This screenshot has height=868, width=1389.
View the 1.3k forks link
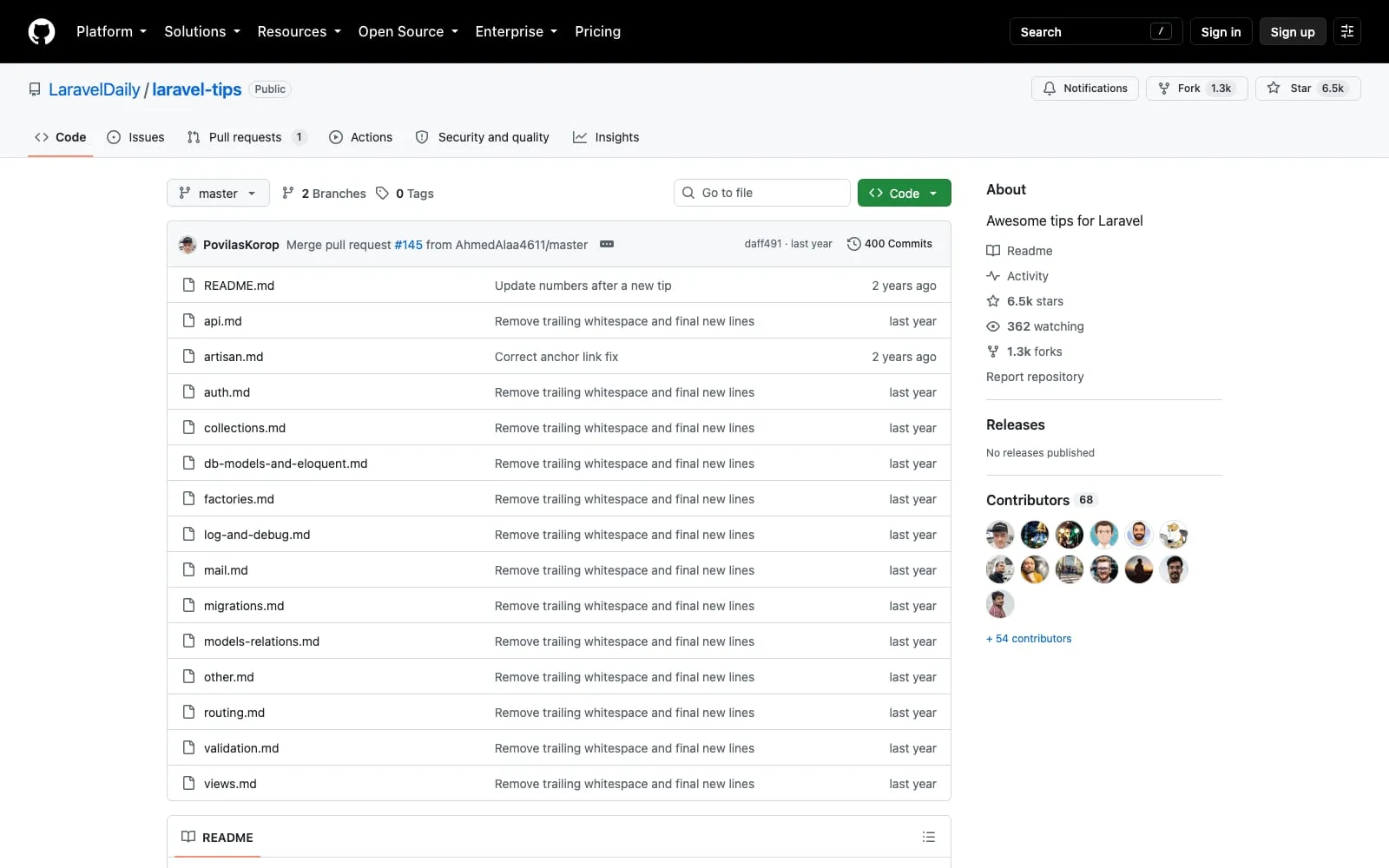pyautogui.click(x=1024, y=352)
